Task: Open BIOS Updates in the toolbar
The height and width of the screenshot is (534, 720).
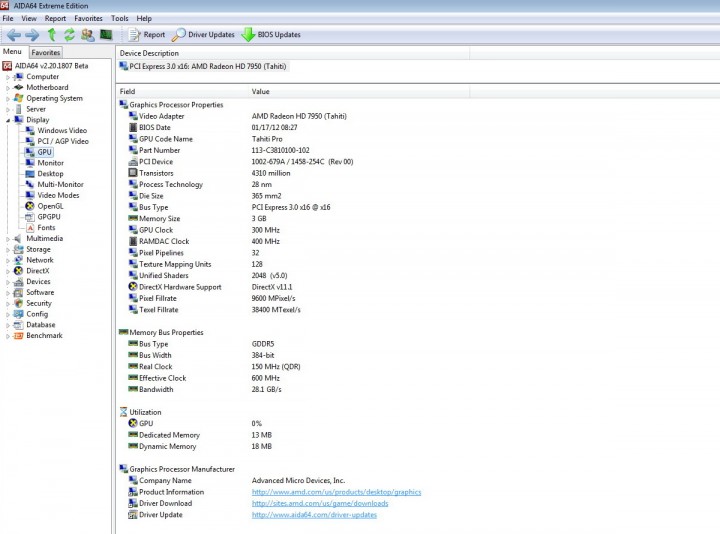Action: click(271, 34)
